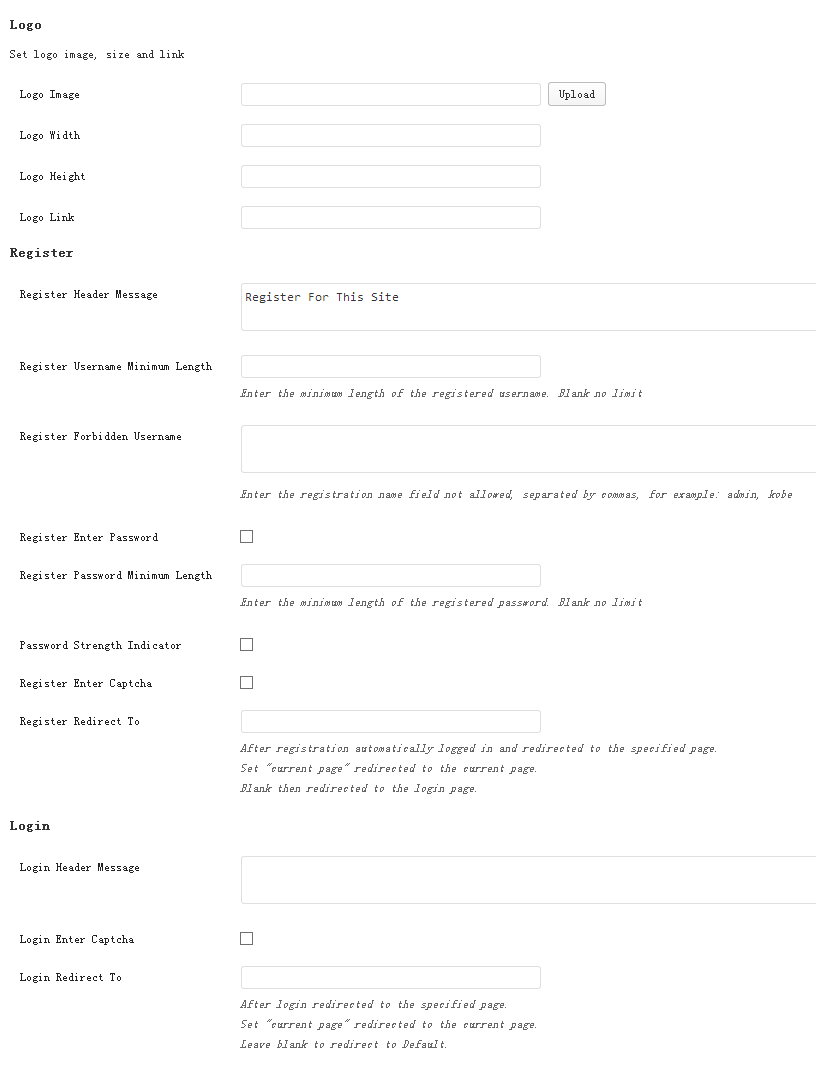This screenshot has height=1073, width=816.
Task: Focus the Register Forbidden Username textarea
Action: 528,449
